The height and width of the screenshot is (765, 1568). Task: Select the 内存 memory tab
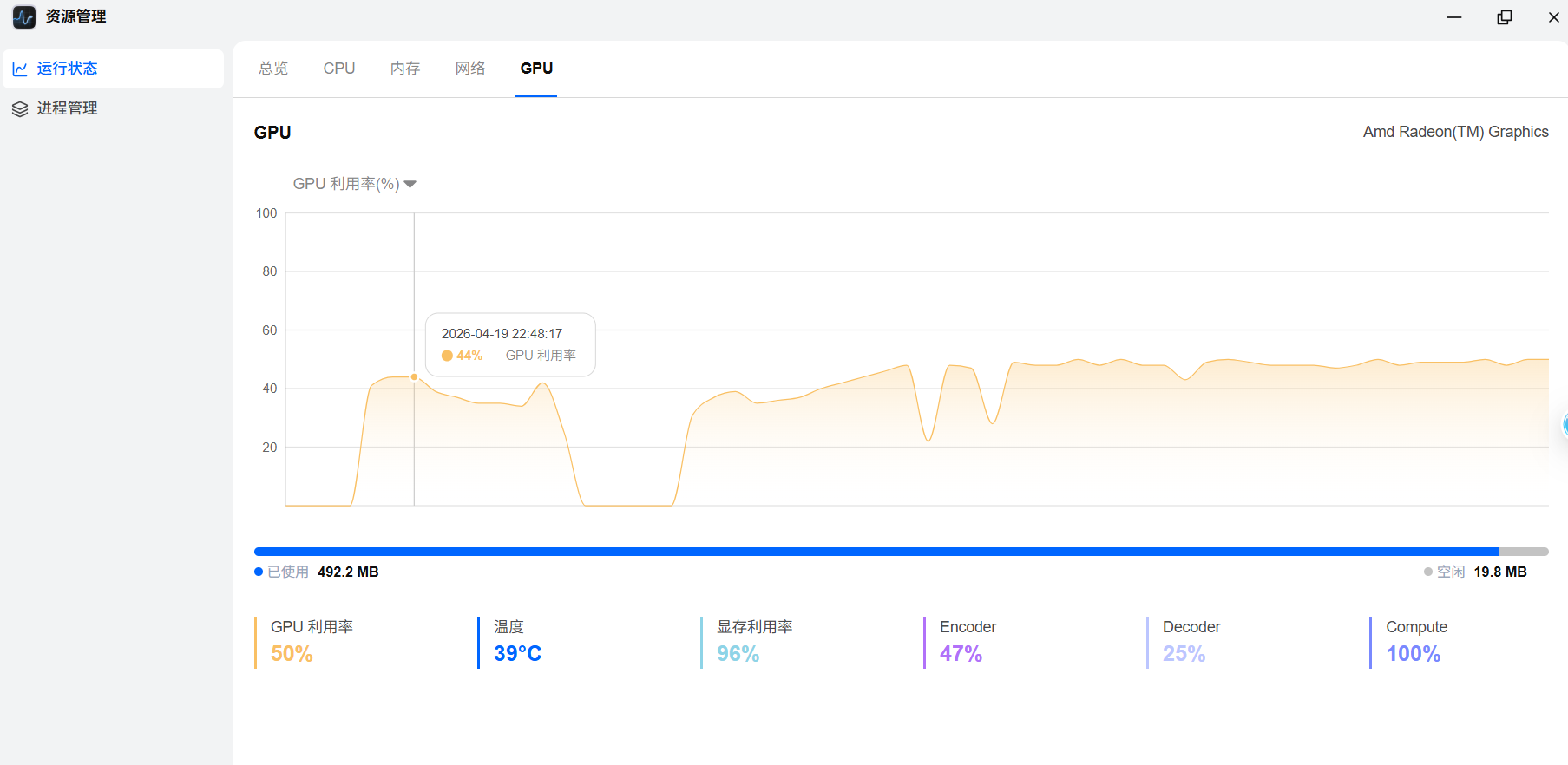[x=405, y=69]
